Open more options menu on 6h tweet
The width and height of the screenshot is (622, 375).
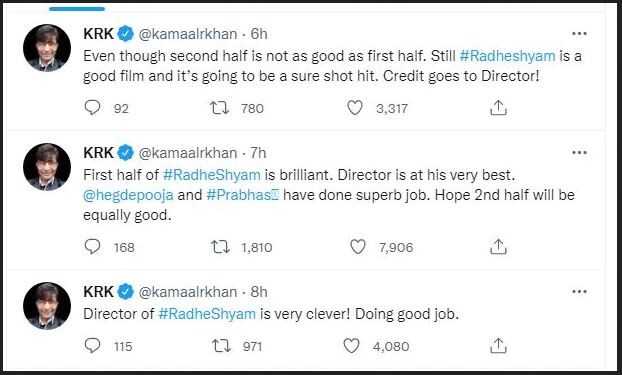[x=580, y=34]
